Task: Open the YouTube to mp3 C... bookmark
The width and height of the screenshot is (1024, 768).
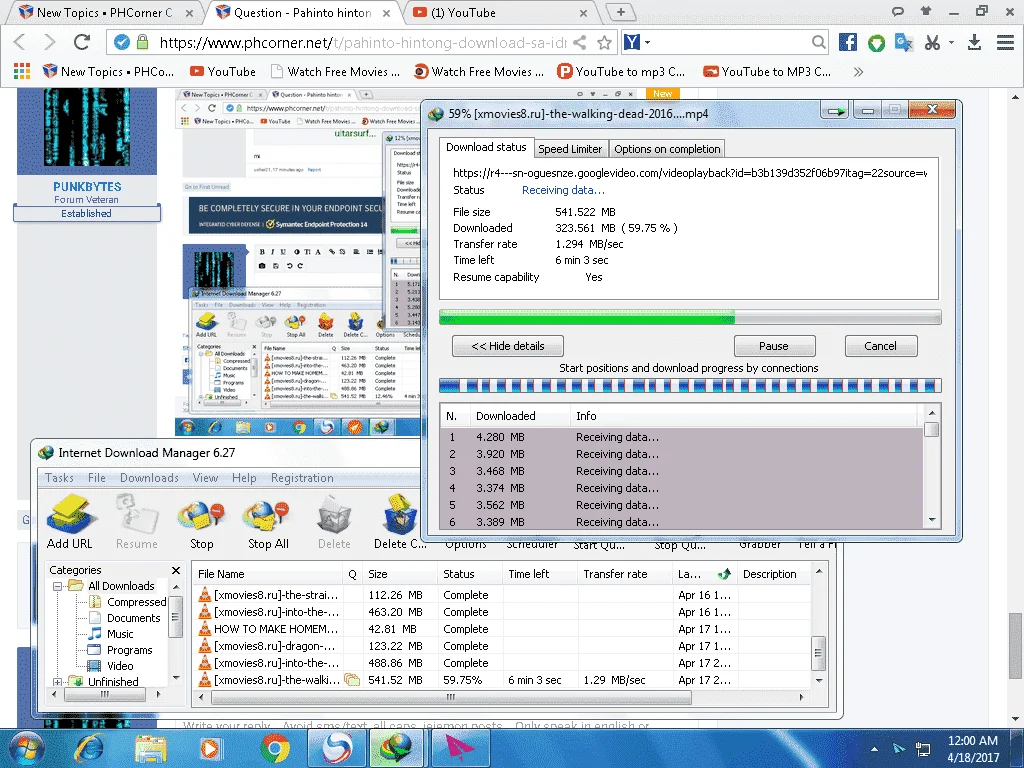Action: pos(621,72)
